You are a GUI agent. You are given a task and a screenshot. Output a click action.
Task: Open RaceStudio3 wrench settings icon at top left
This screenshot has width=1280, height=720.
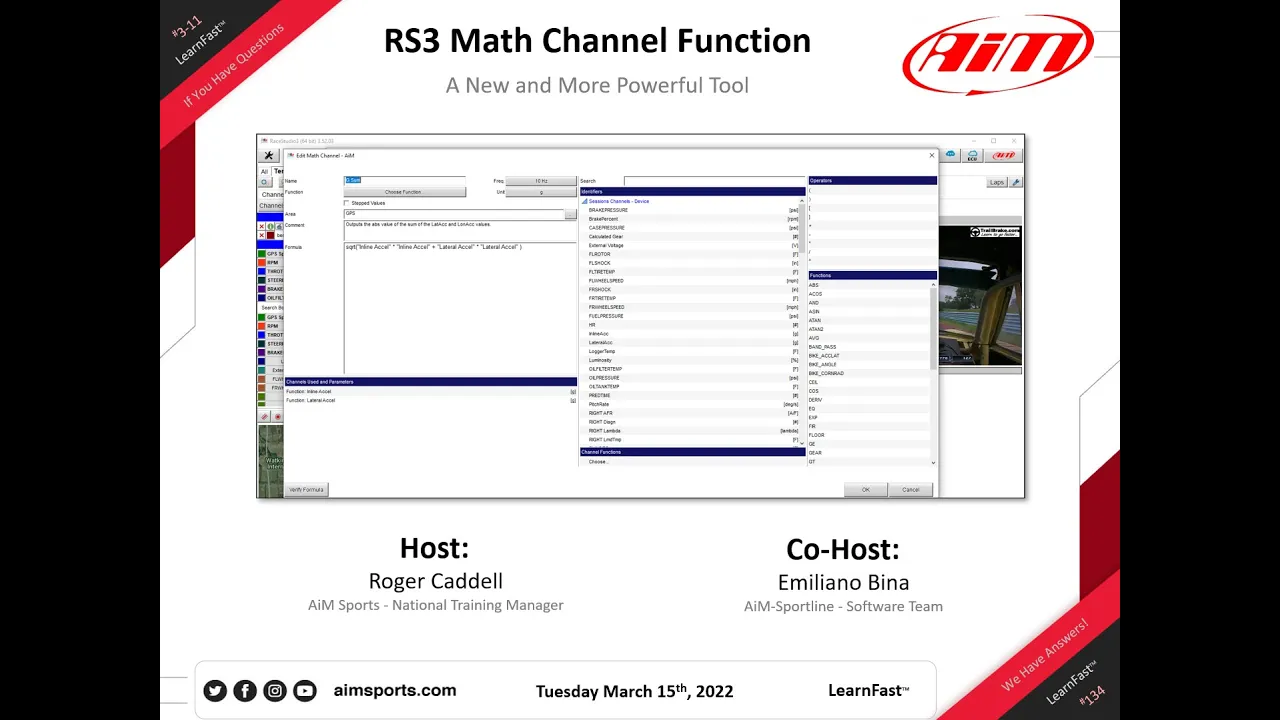[268, 156]
